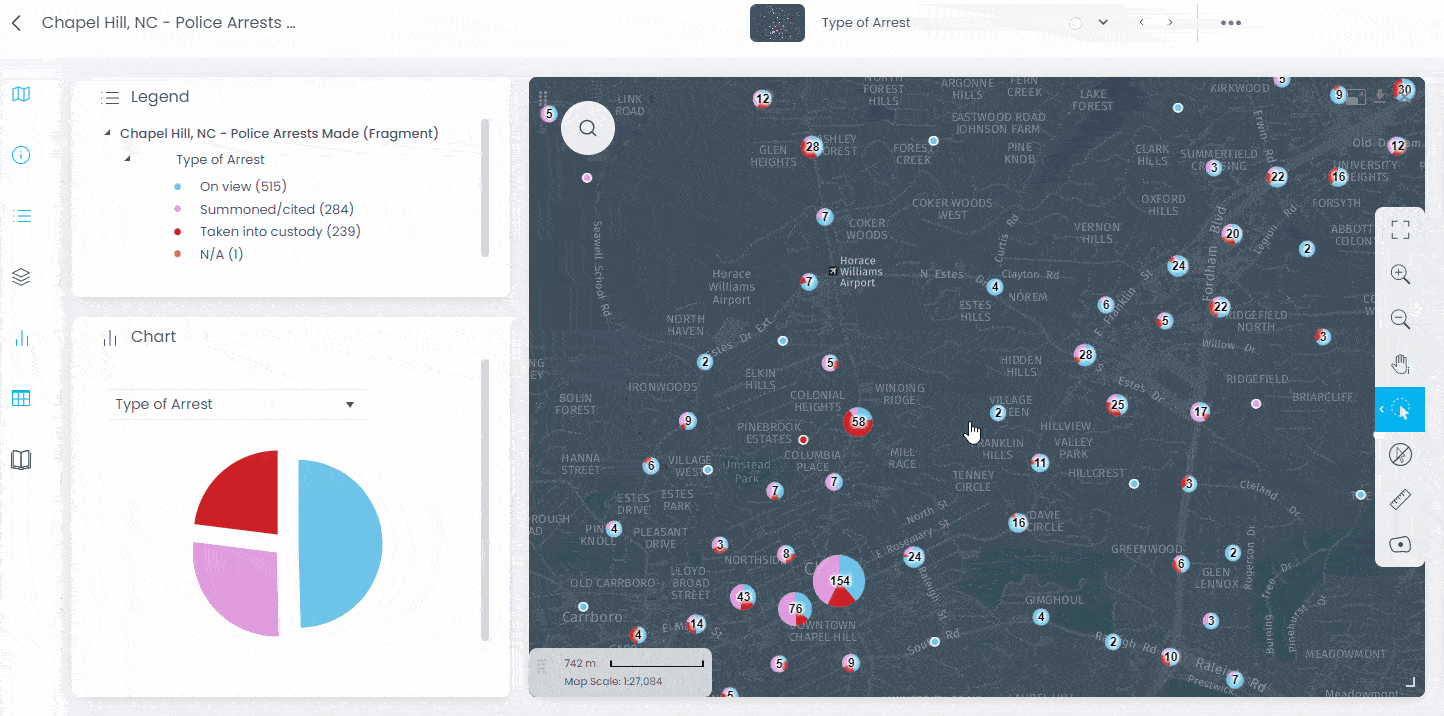Click the map panel drag handle dots
This screenshot has width=1444, height=716.
[x=542, y=98]
